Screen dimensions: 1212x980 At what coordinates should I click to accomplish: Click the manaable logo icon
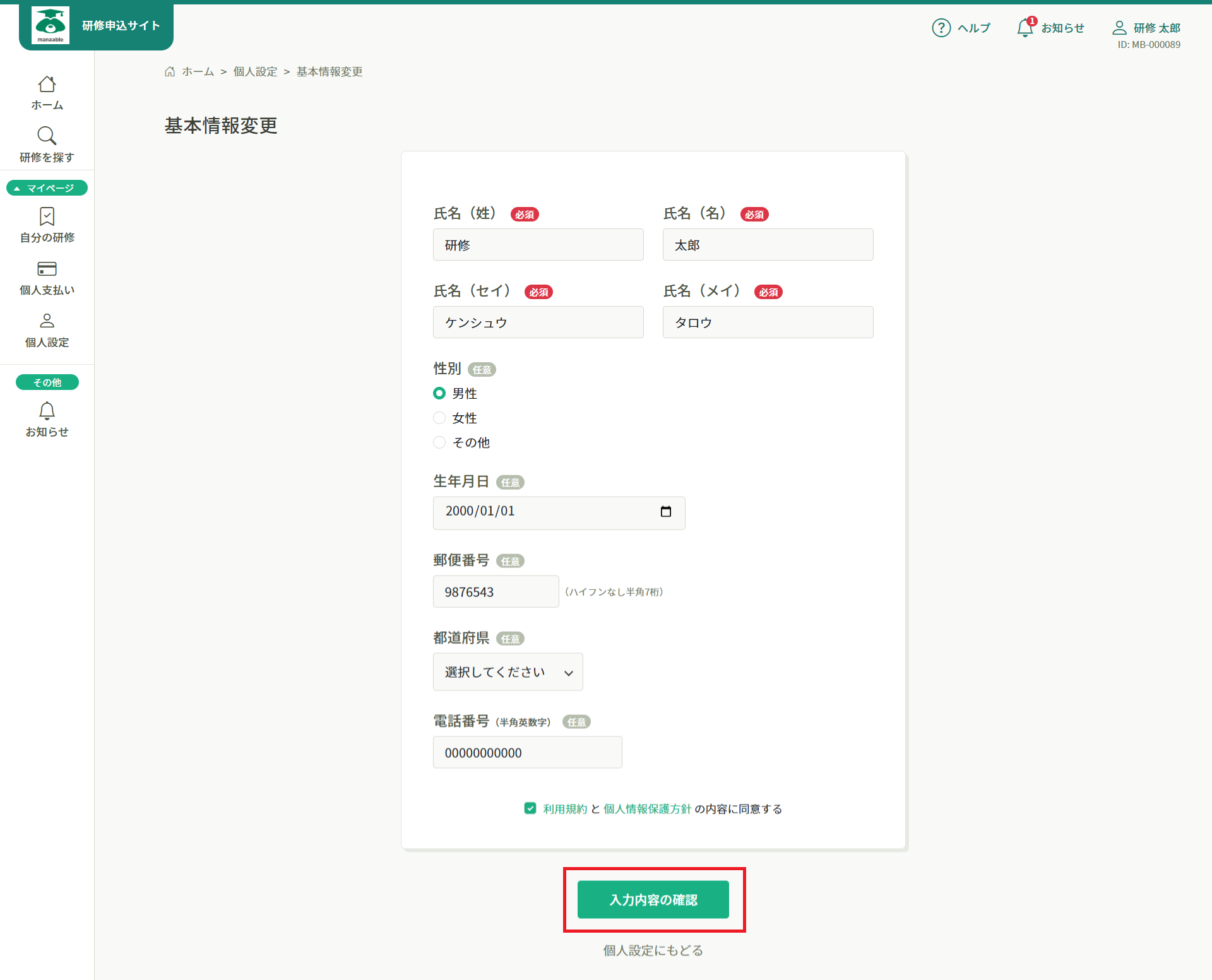50,25
